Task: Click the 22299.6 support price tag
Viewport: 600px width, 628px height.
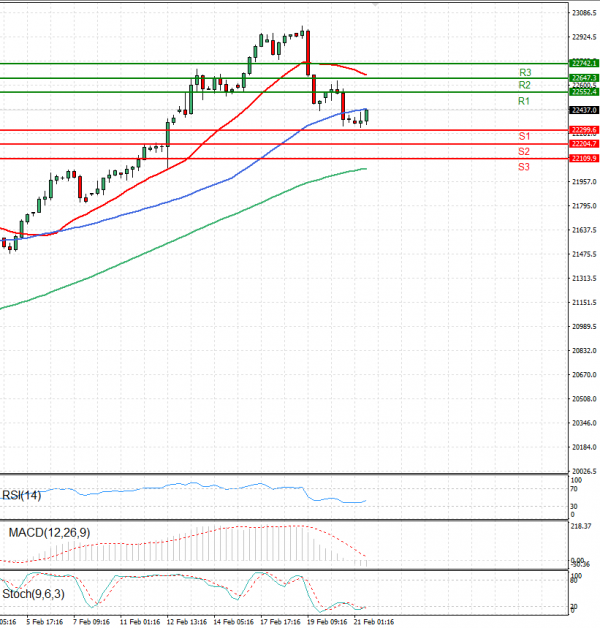Action: coord(584,130)
